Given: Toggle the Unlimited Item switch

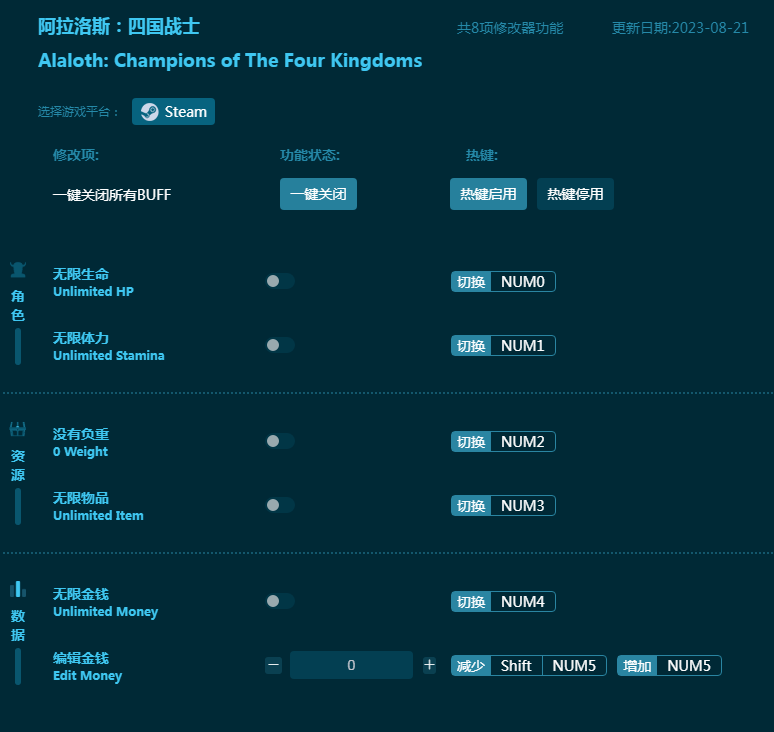Looking at the screenshot, I should coord(280,505).
